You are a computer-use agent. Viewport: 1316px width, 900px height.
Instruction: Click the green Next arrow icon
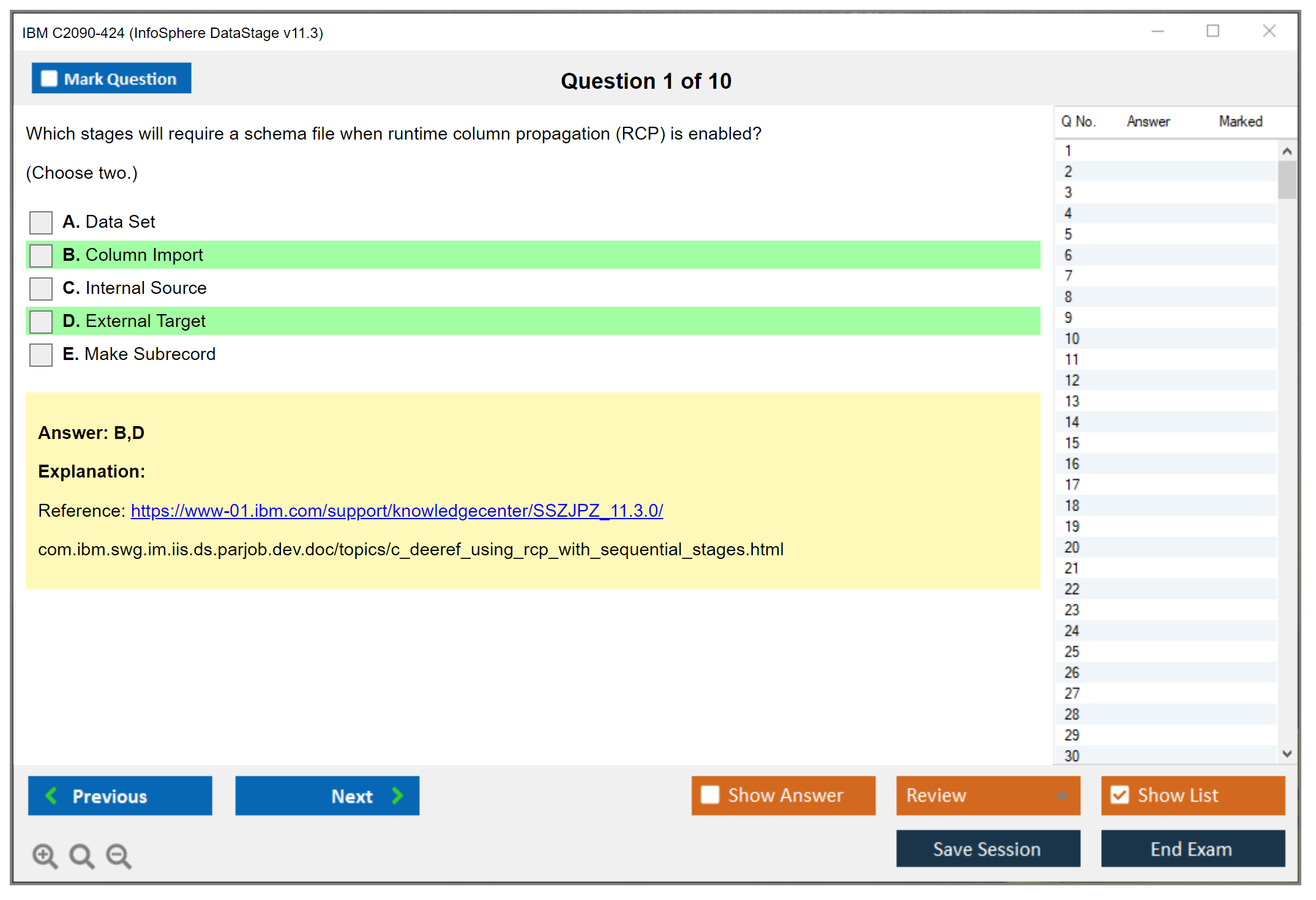pos(397,795)
